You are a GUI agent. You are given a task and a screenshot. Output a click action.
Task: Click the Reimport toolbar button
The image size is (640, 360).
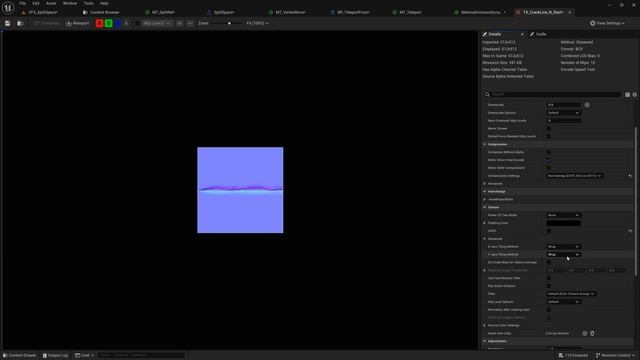click(77, 23)
